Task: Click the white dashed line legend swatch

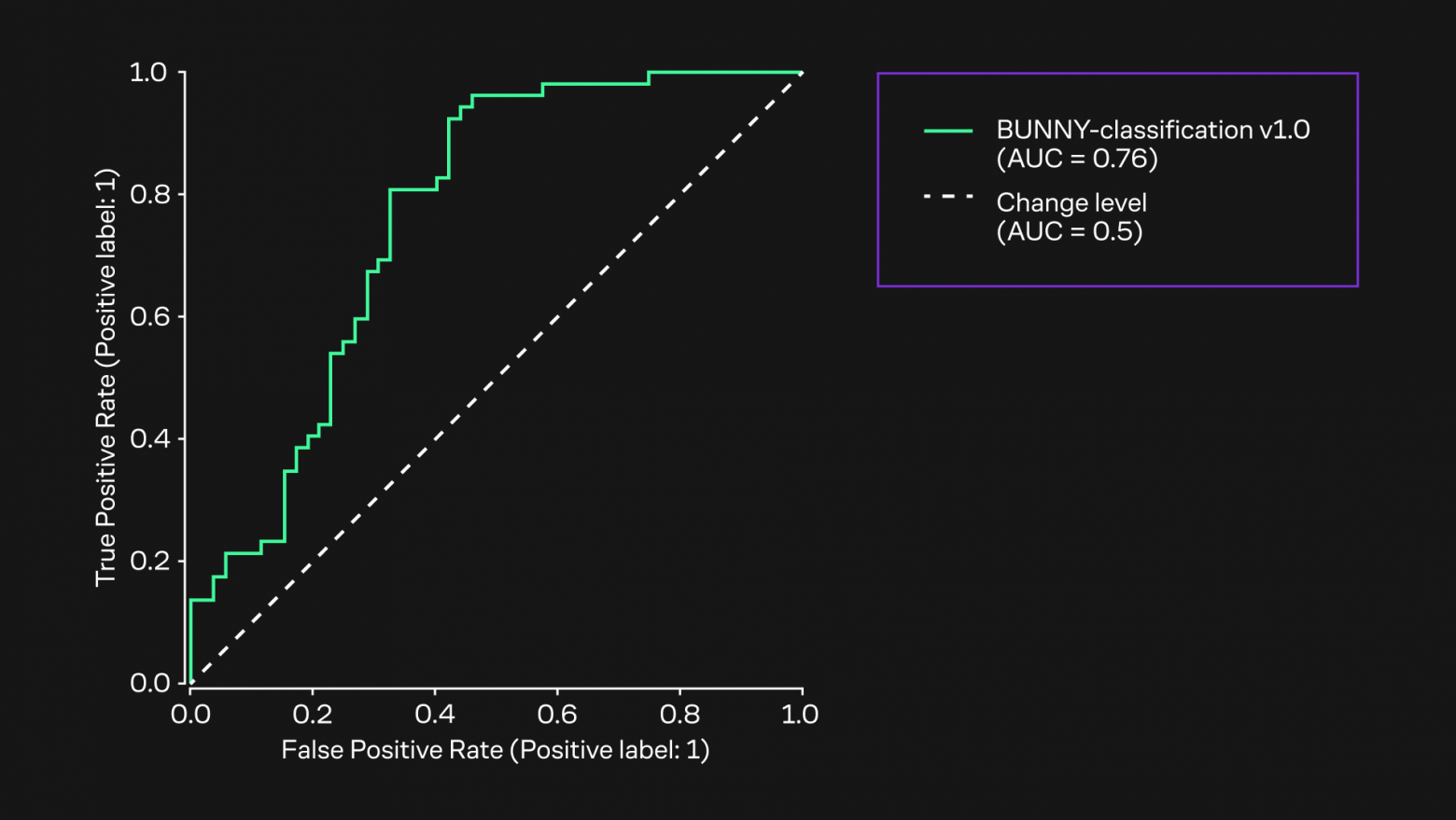Action: [x=947, y=197]
